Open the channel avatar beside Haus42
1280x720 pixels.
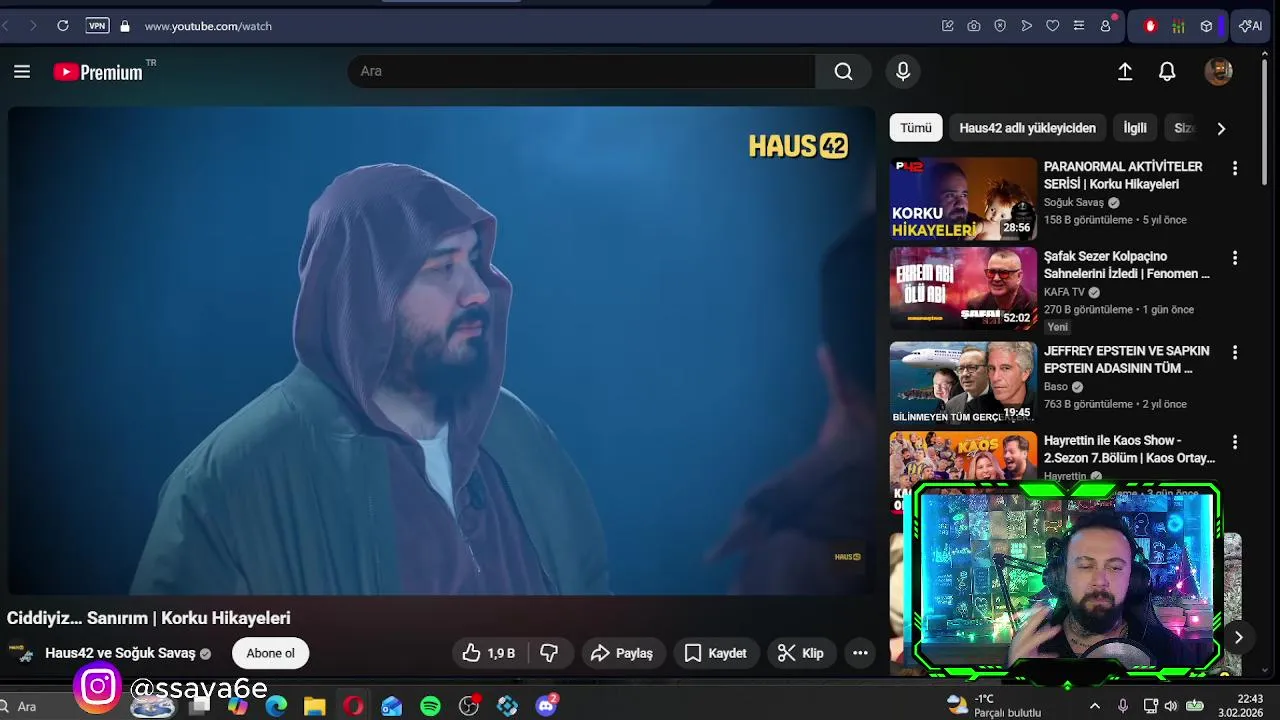click(x=21, y=653)
